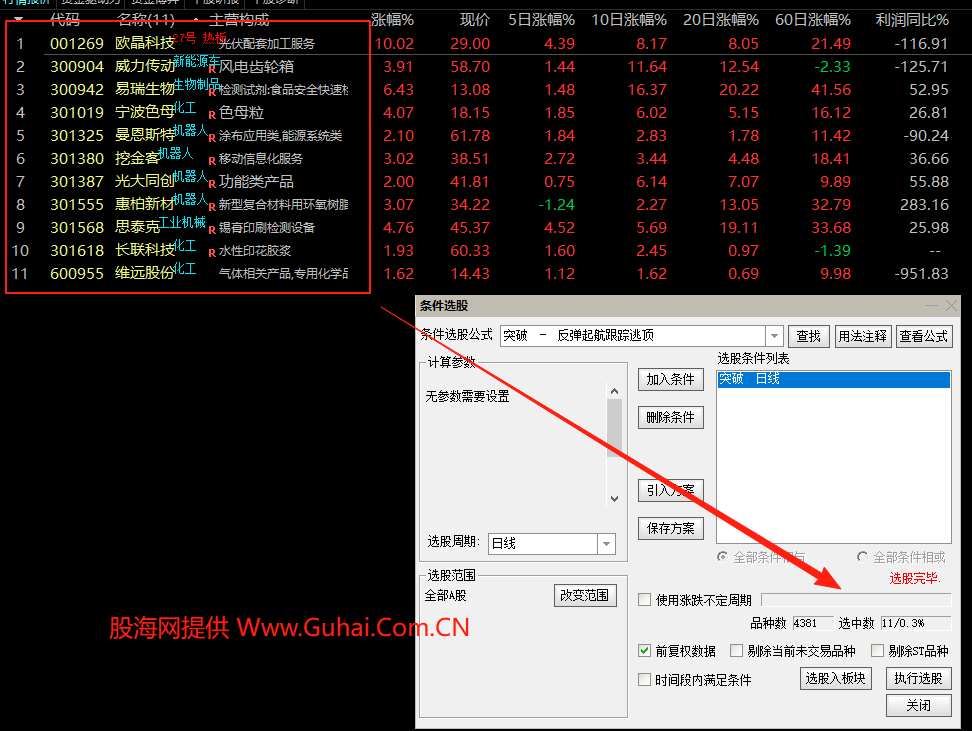Open the 条件选股公式 formula dropdown
Viewport: 972px width, 731px height.
tap(774, 336)
